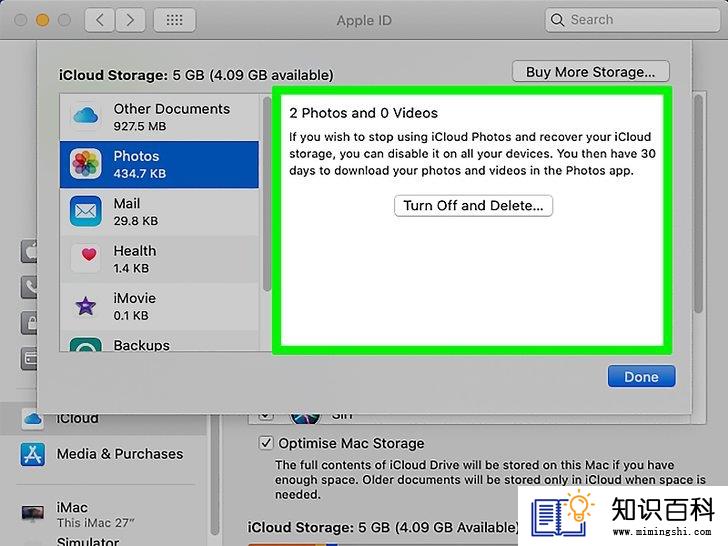This screenshot has width=728, height=546.
Task: Select the Mail envelope icon
Action: point(85,211)
